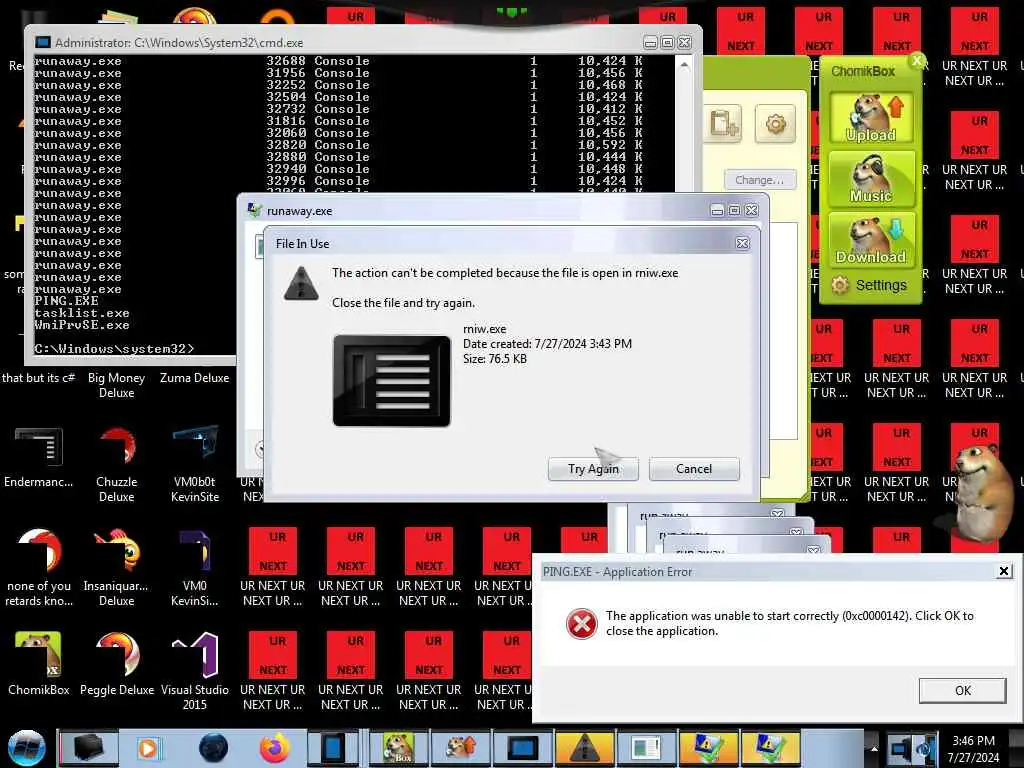Close the PING.EXE Application Error dialog
1024x768 pixels.
click(x=1004, y=571)
